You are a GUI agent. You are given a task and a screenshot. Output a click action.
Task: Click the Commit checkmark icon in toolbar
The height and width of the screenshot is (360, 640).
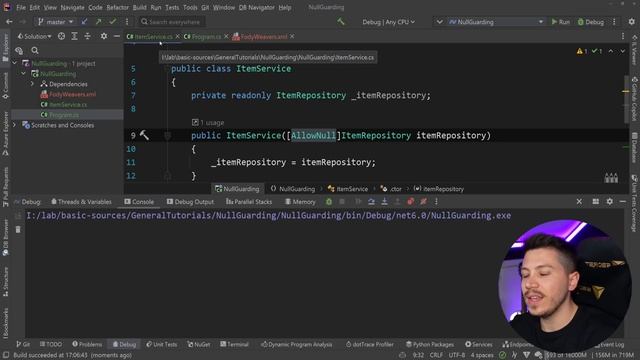113,22
